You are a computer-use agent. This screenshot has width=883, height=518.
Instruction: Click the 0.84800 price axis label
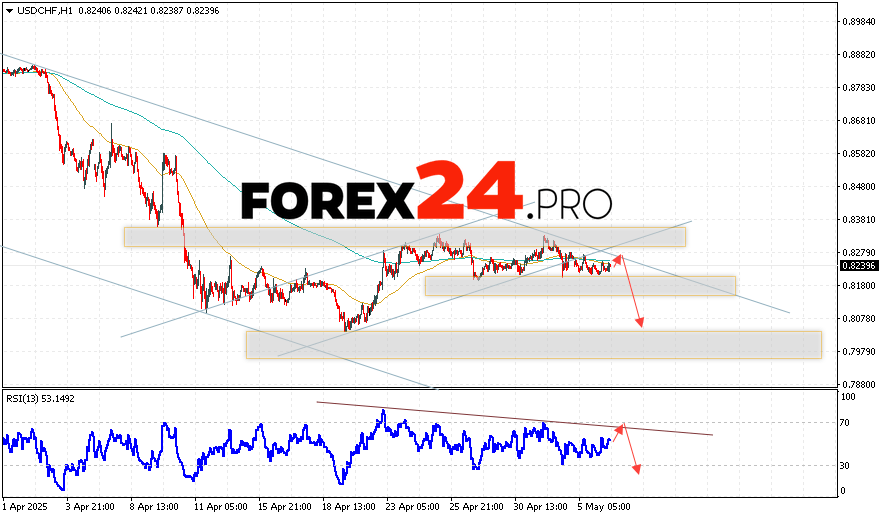click(x=859, y=186)
